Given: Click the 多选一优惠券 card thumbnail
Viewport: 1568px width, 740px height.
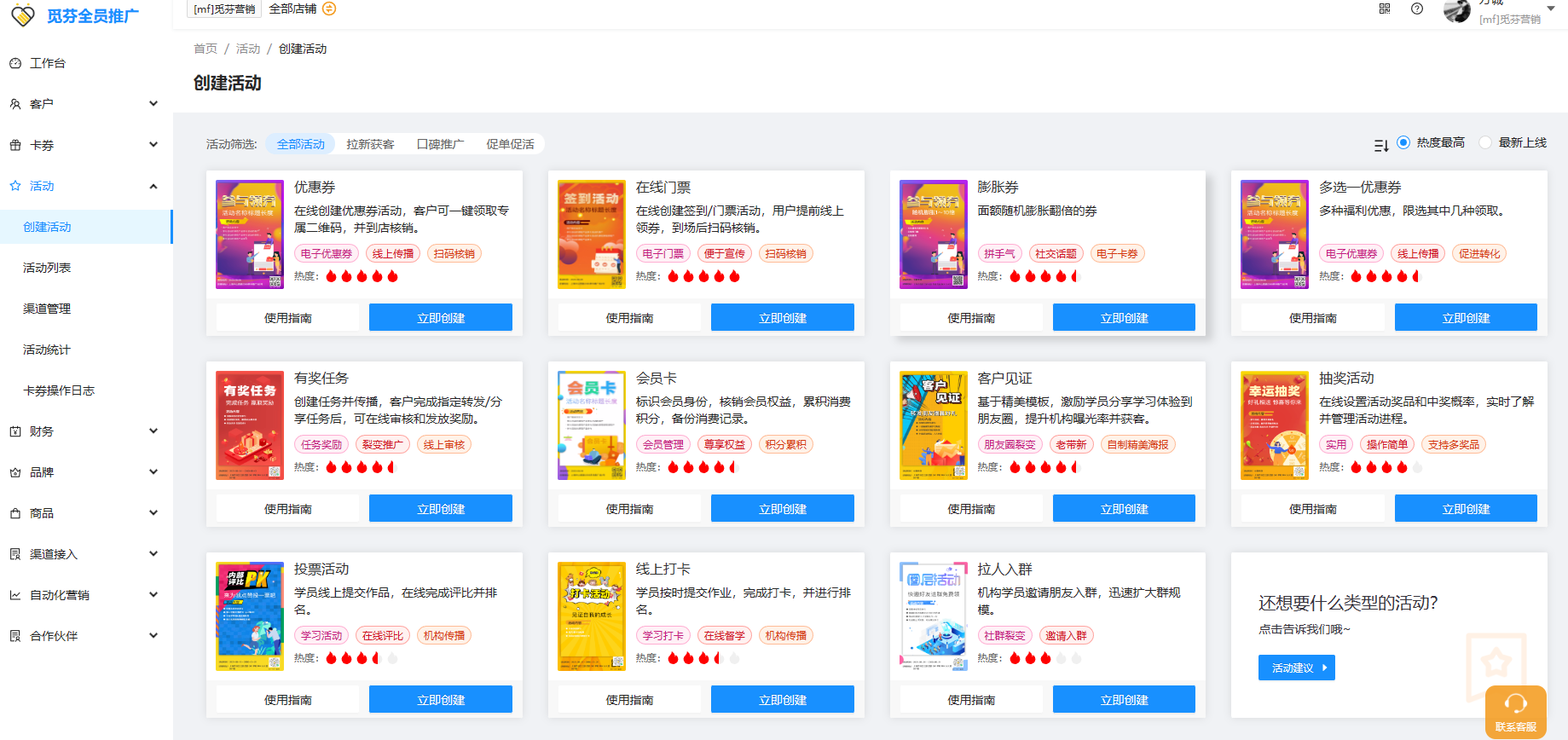Looking at the screenshot, I should (x=1275, y=234).
